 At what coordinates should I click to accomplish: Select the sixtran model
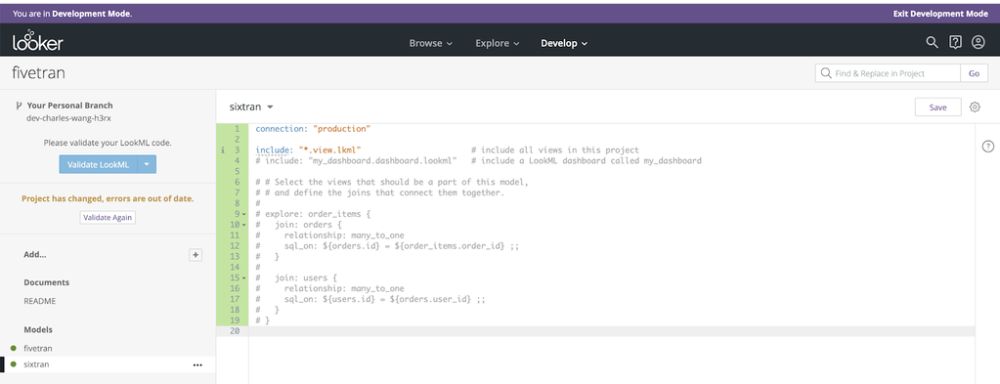tap(36, 364)
